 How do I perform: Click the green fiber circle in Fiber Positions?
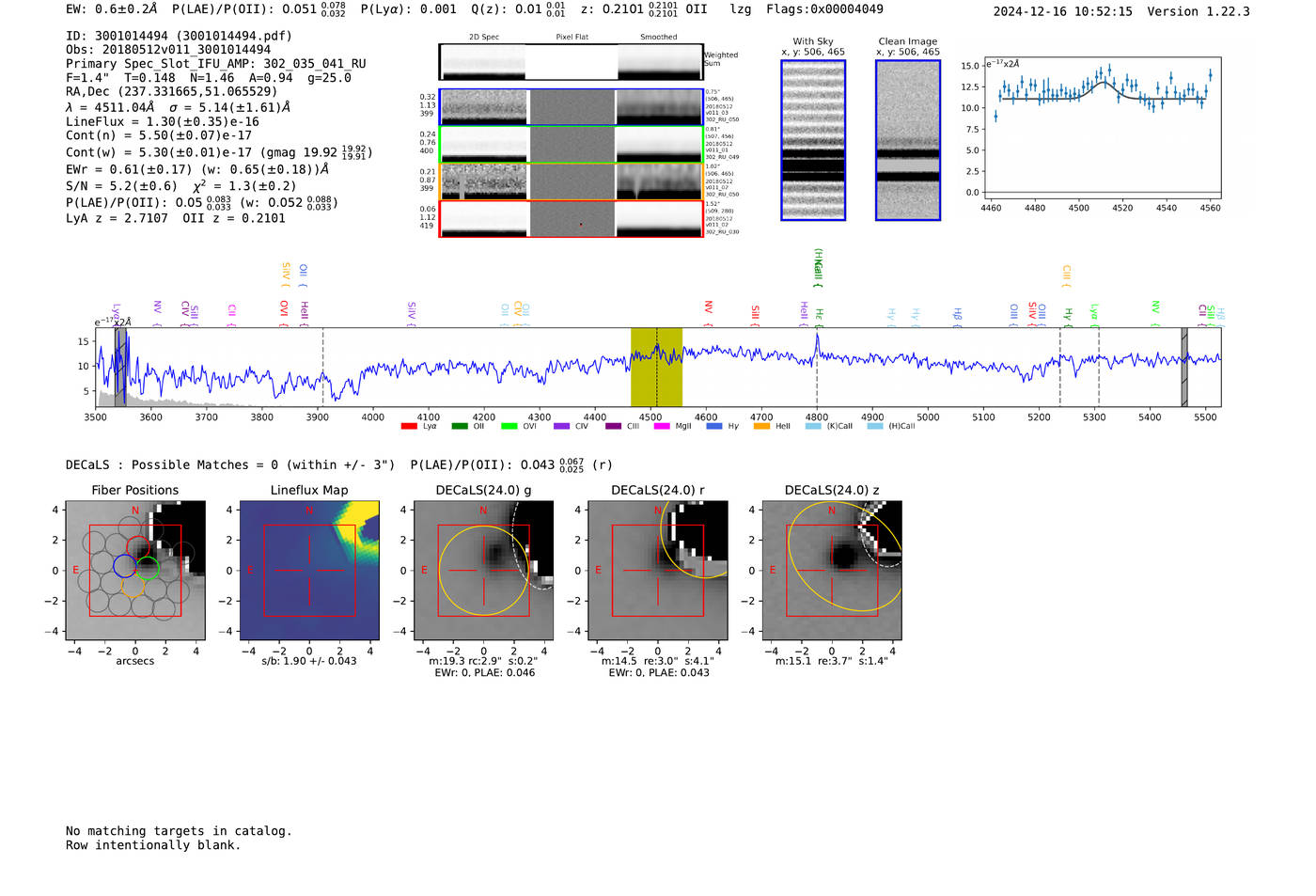148,568
